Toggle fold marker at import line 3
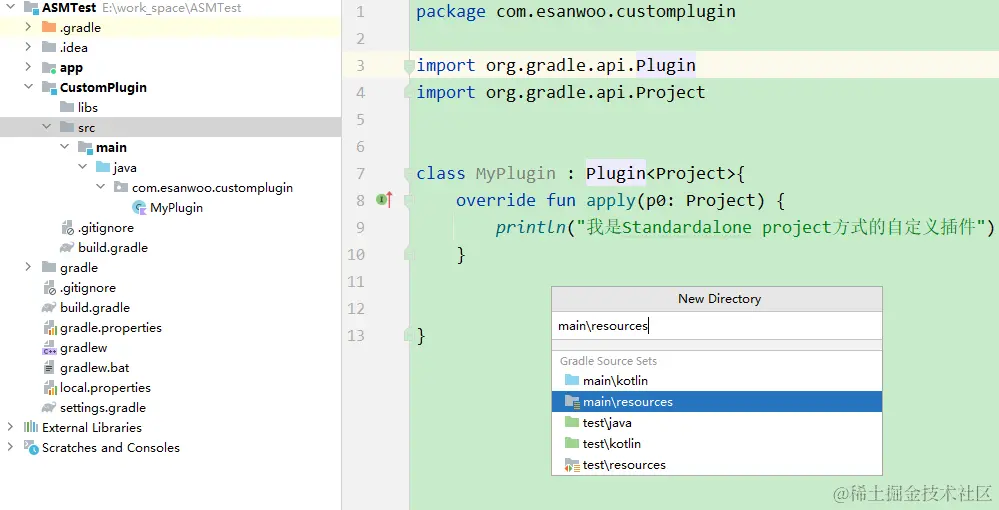Viewport: 999px width, 510px height. [x=409, y=65]
